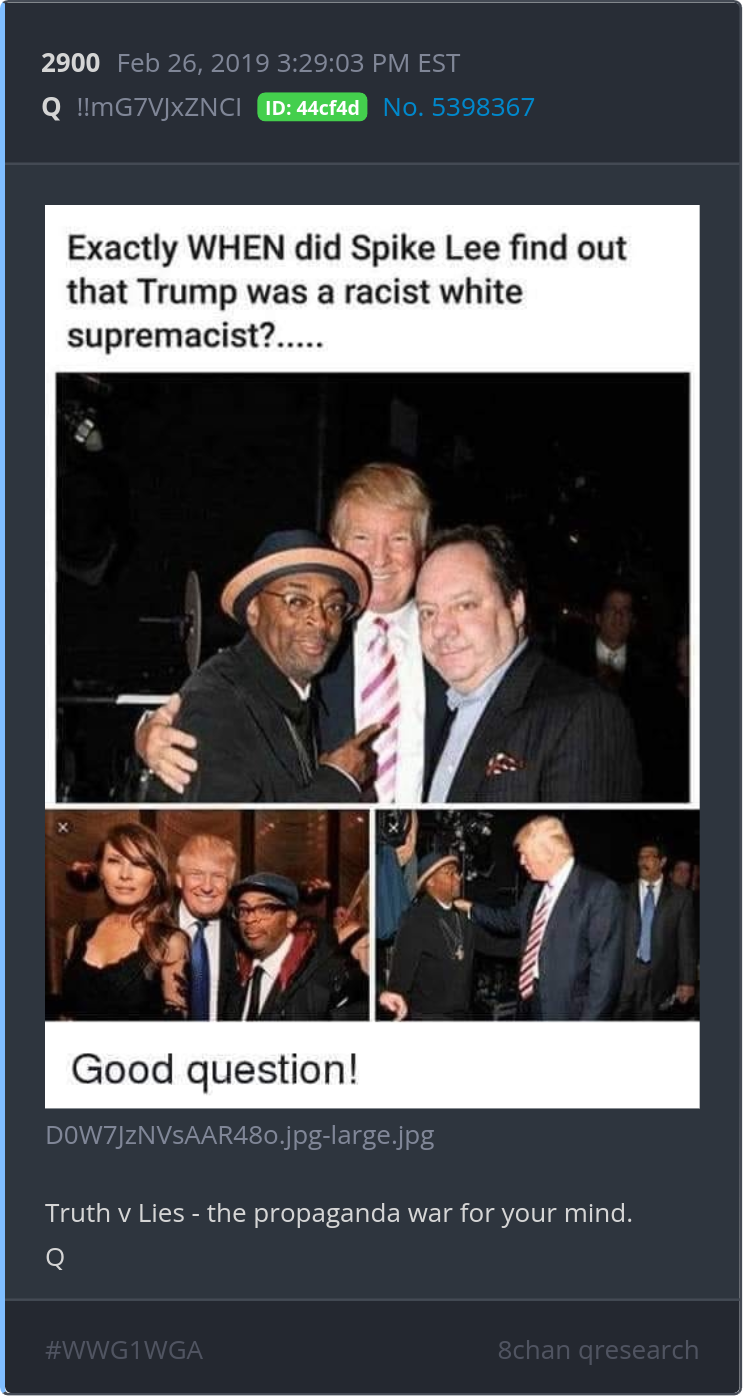Click the meme headline starting 'Exactly WHEN'
The image size is (744, 1396).
coord(347,292)
